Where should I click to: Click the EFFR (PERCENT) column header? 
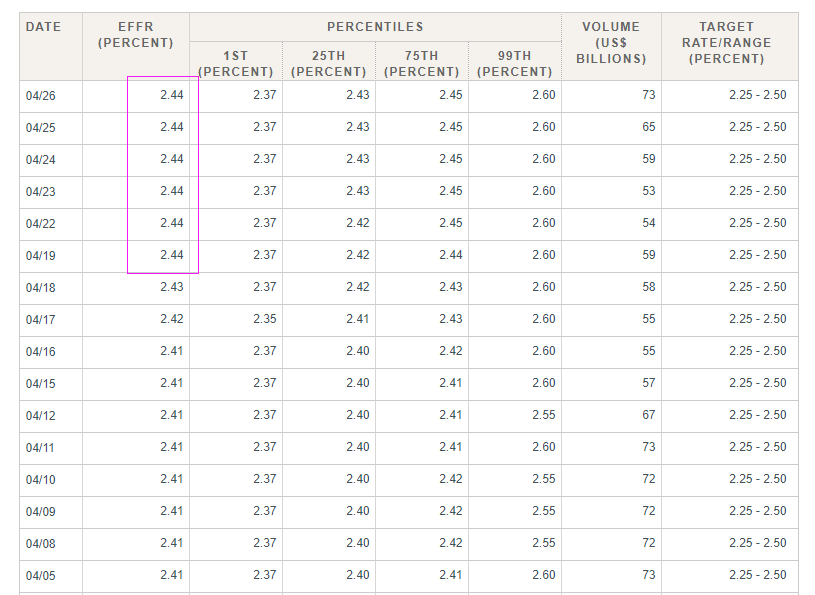136,35
